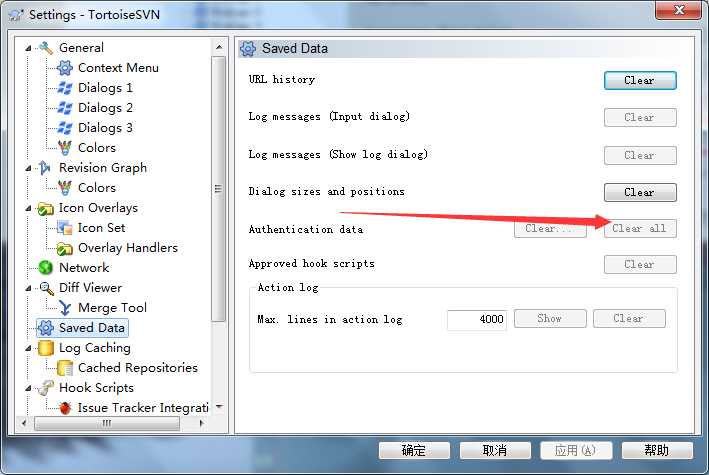This screenshot has height=475, width=709.
Task: Click the Dialogs 2 windows icon
Action: (65, 108)
